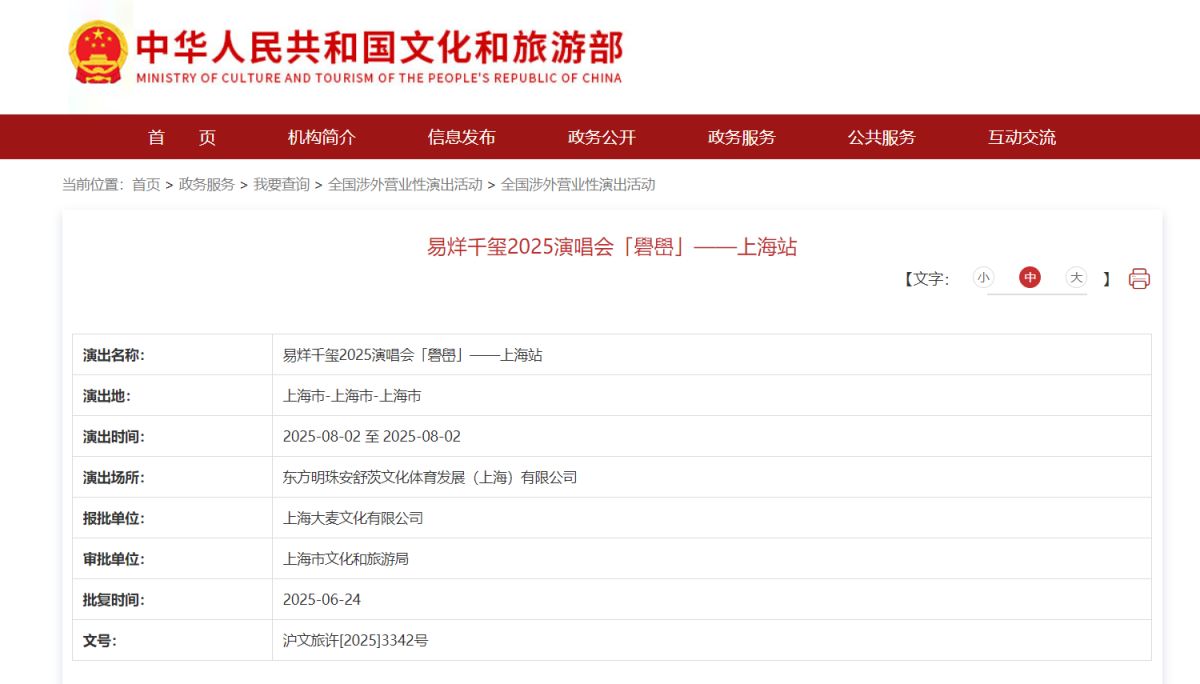Click the red concert title heading
Viewport: 1200px width, 684px height.
click(611, 247)
